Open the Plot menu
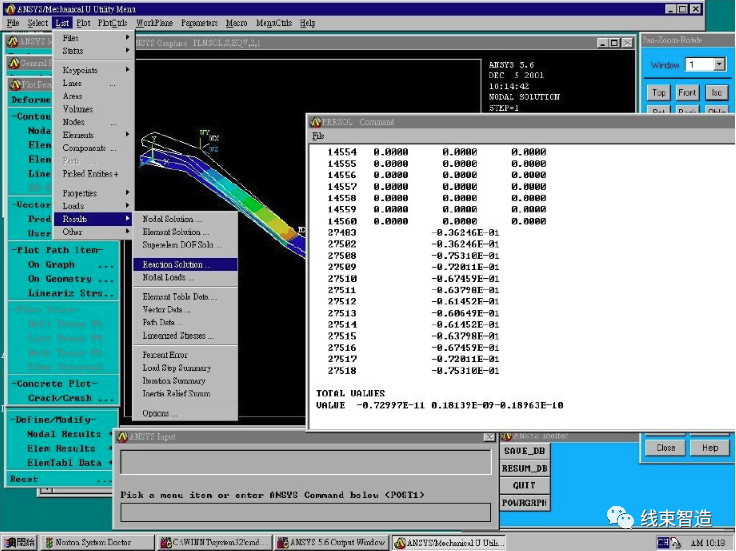Screen dimensions: 736x551 click(83, 23)
